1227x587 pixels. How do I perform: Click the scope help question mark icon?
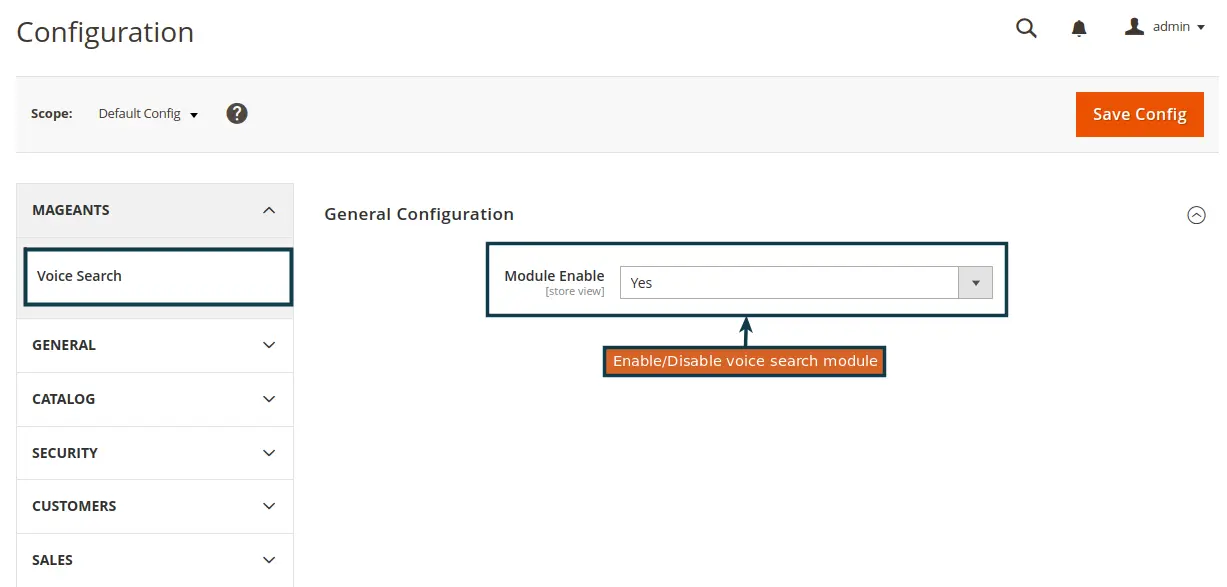[237, 113]
